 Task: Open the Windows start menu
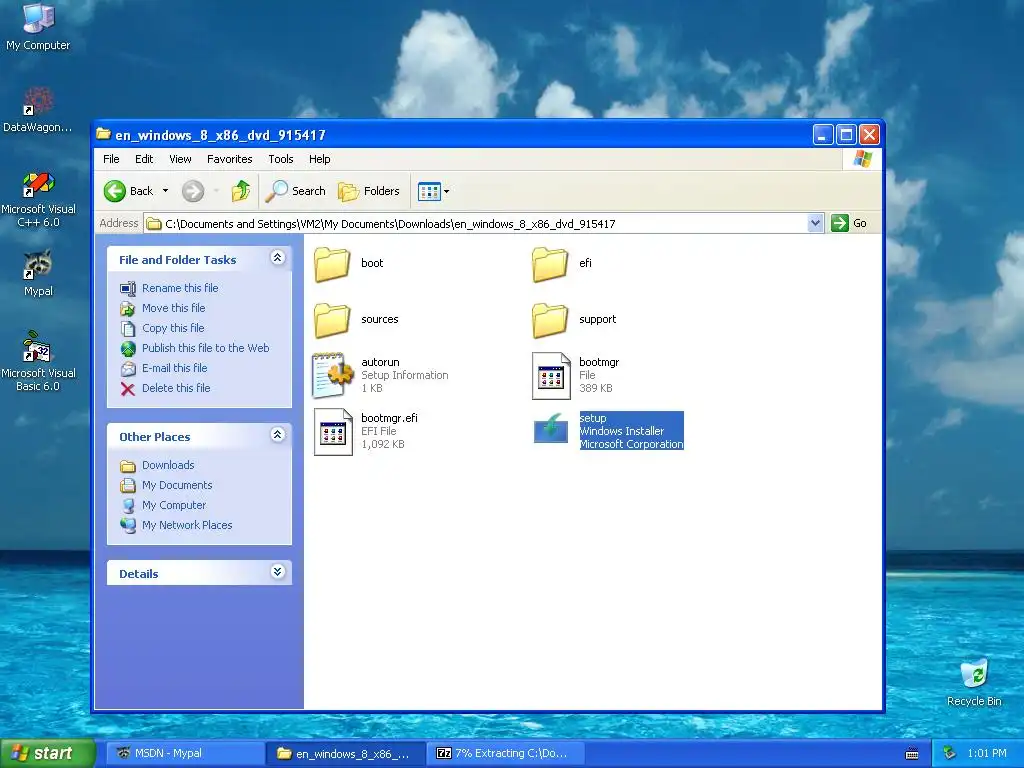[48, 753]
